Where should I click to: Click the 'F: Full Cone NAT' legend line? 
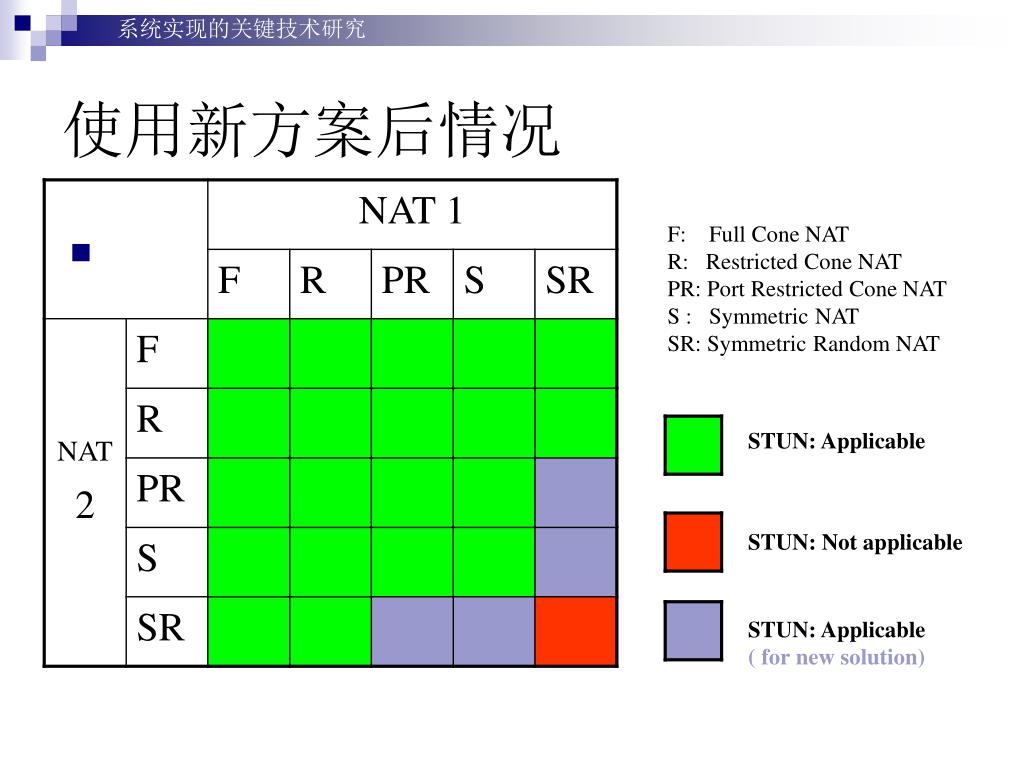758,234
